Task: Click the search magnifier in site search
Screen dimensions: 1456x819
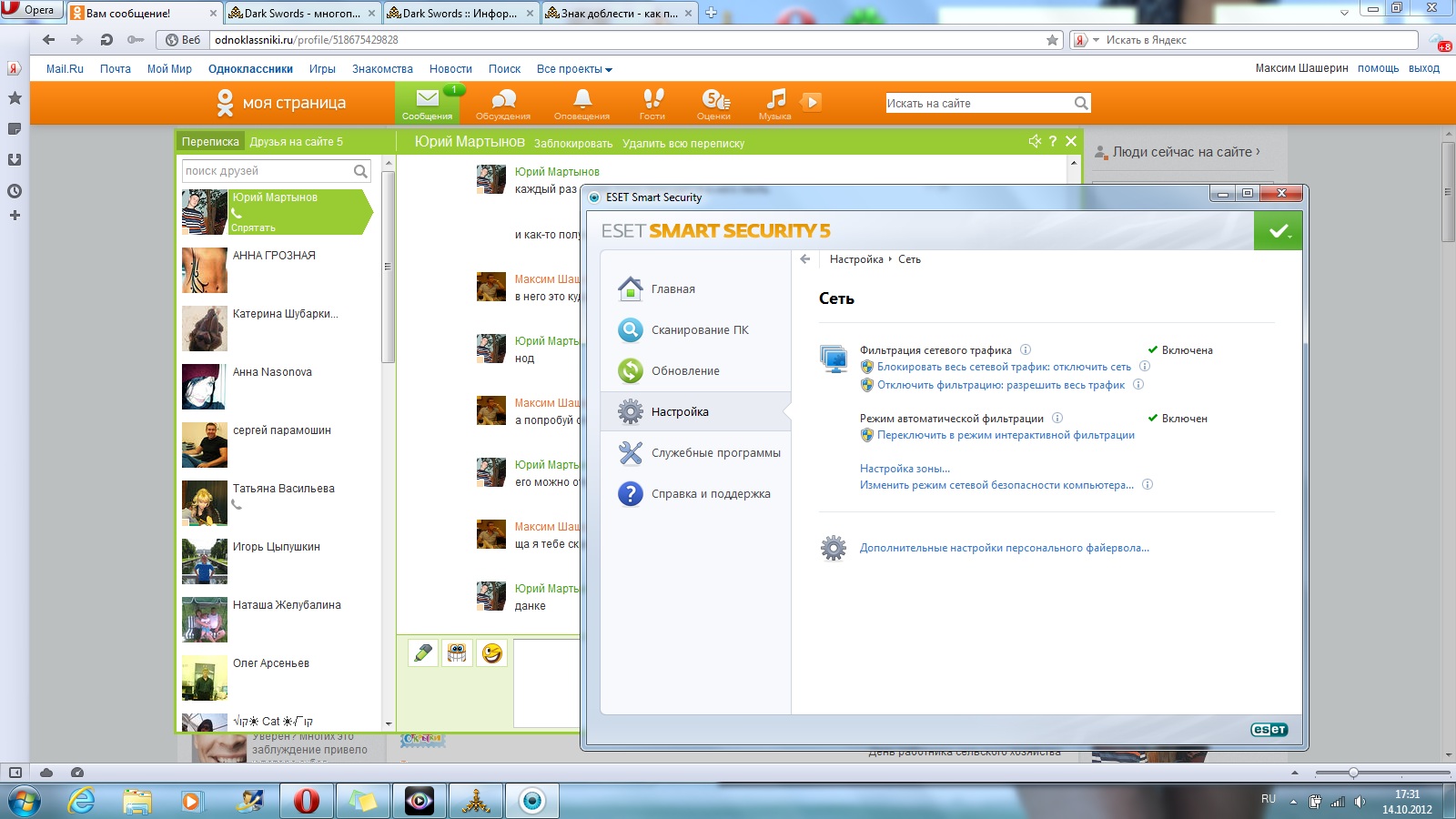Action: pyautogui.click(x=1080, y=103)
